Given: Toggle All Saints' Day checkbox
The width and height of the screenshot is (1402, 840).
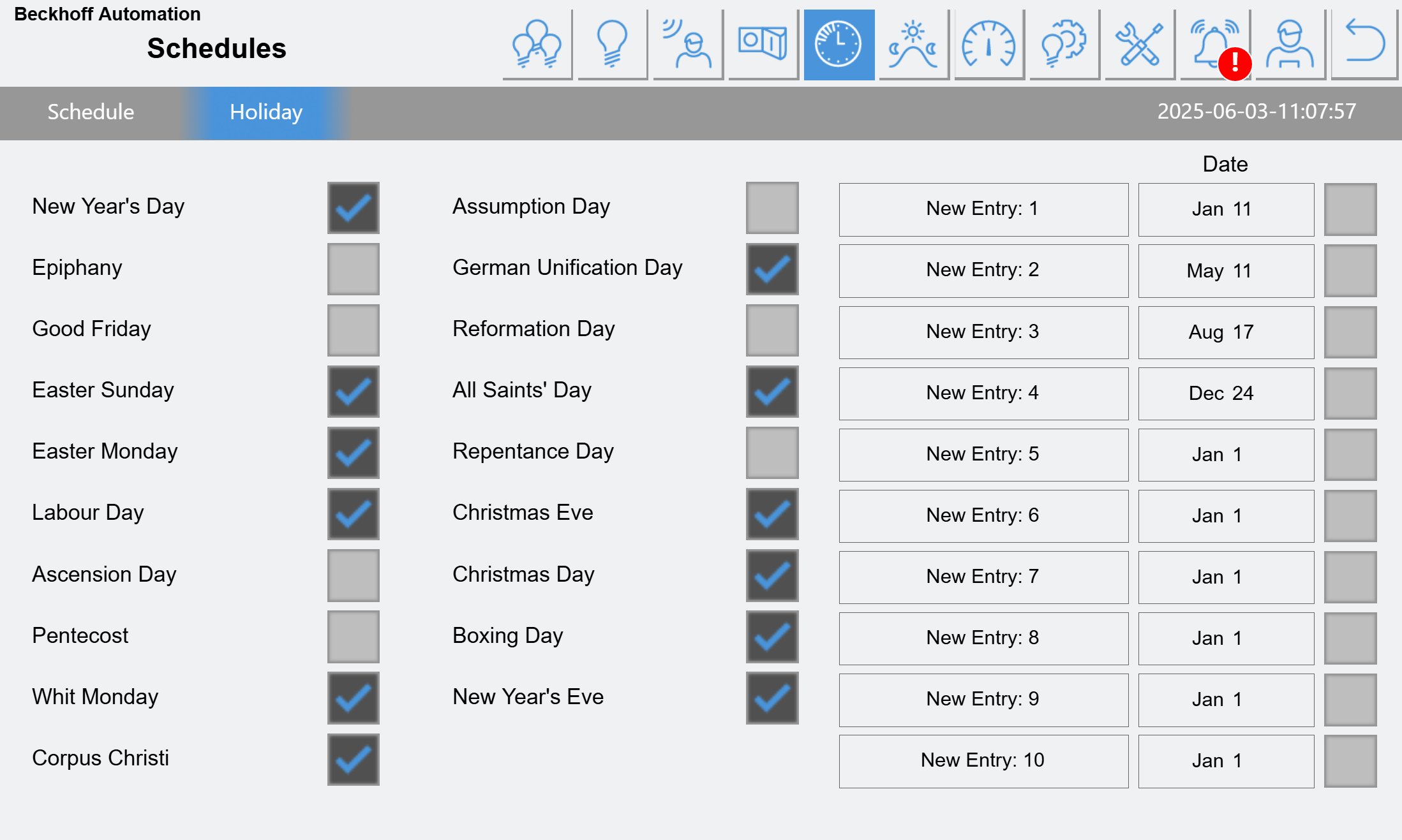Looking at the screenshot, I should click(772, 392).
